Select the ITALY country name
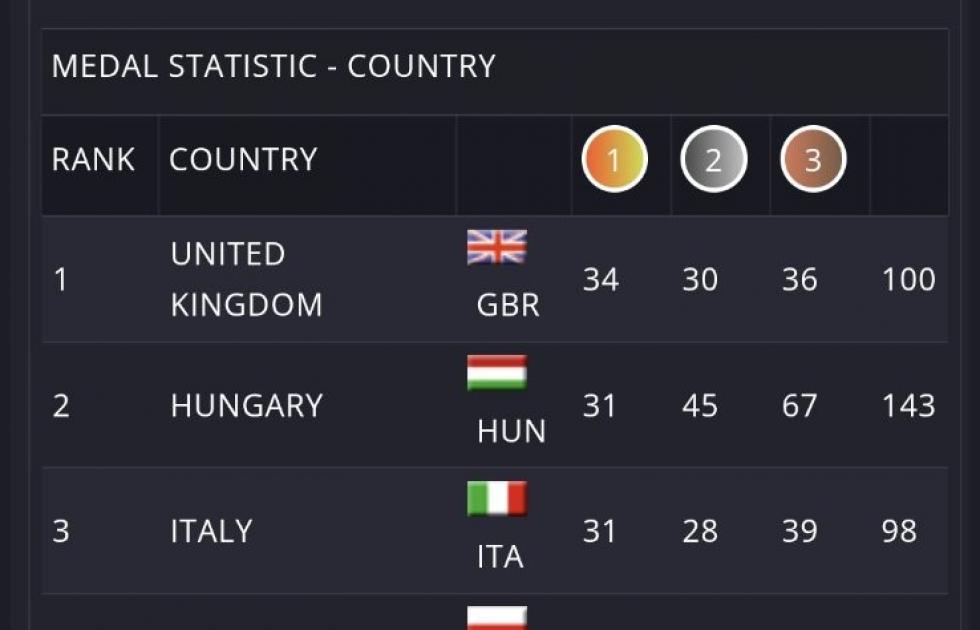The image size is (980, 630). point(211,531)
